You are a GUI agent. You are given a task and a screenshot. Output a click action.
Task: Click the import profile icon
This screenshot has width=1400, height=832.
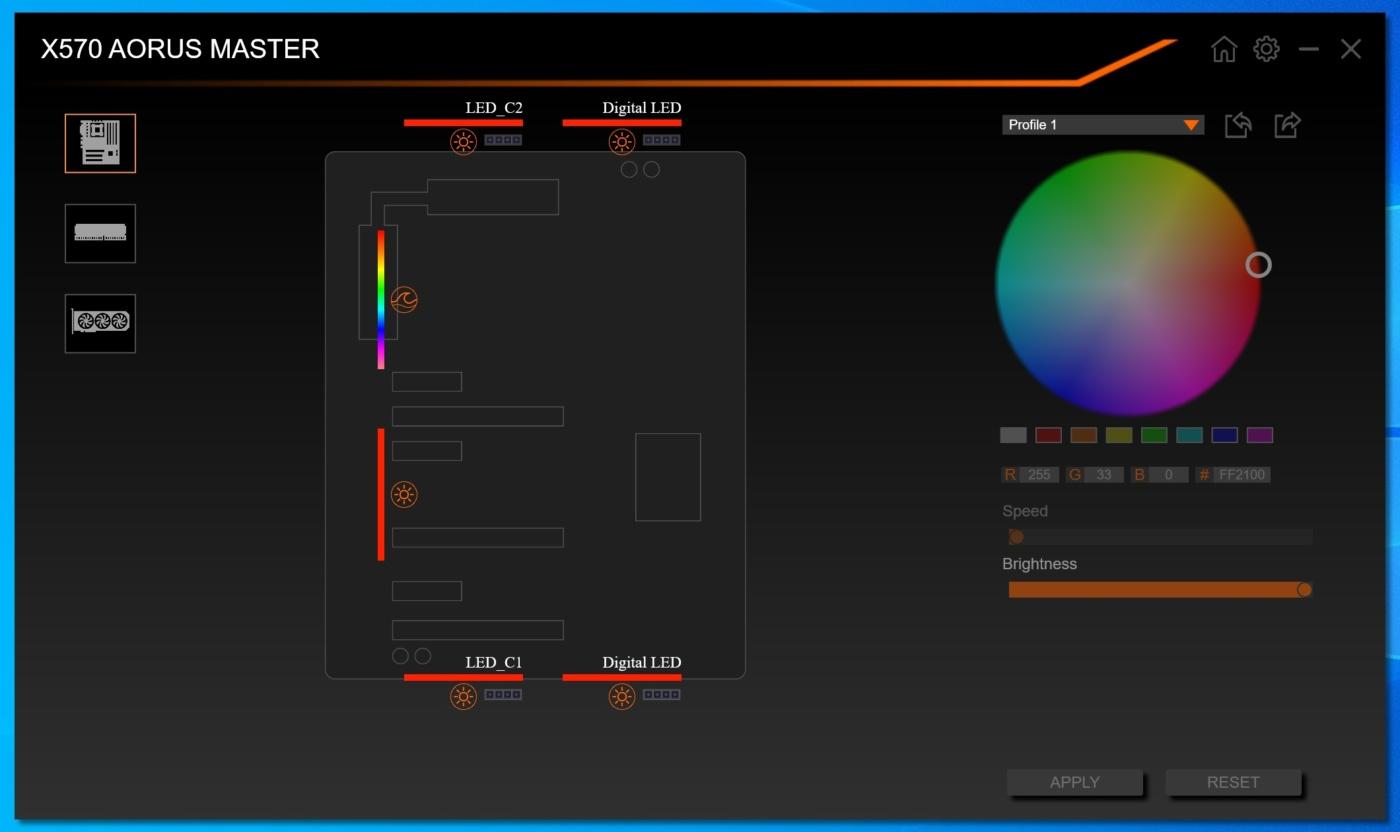tap(1238, 125)
